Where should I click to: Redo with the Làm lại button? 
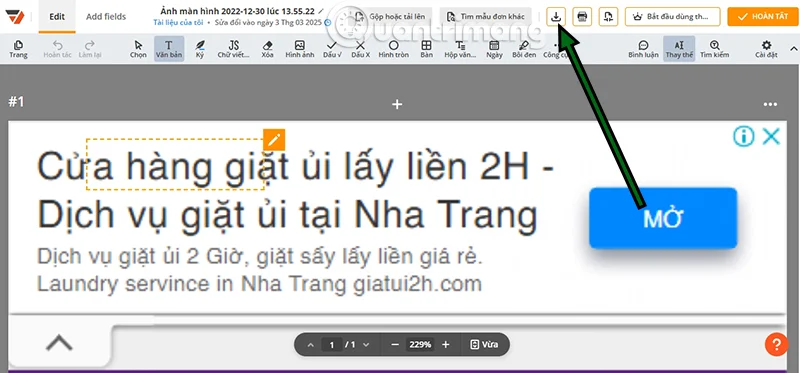point(90,49)
